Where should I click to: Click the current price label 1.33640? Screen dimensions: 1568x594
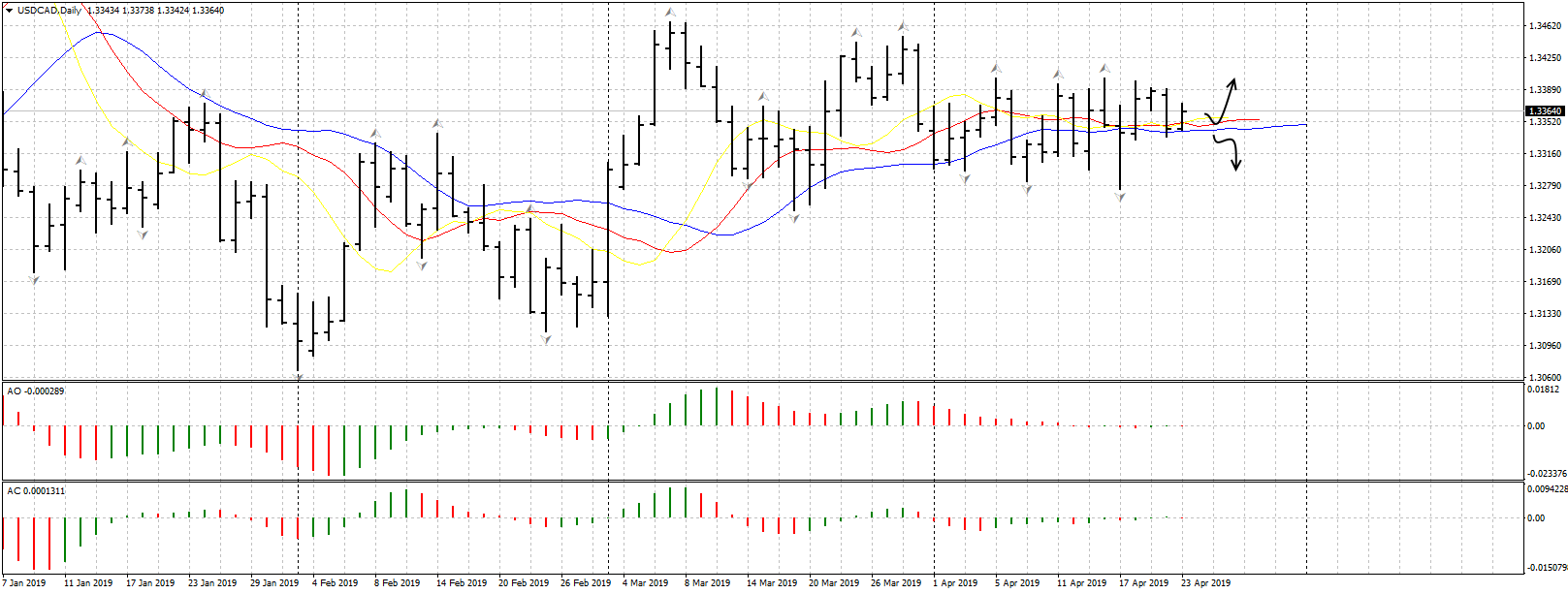pos(1544,111)
